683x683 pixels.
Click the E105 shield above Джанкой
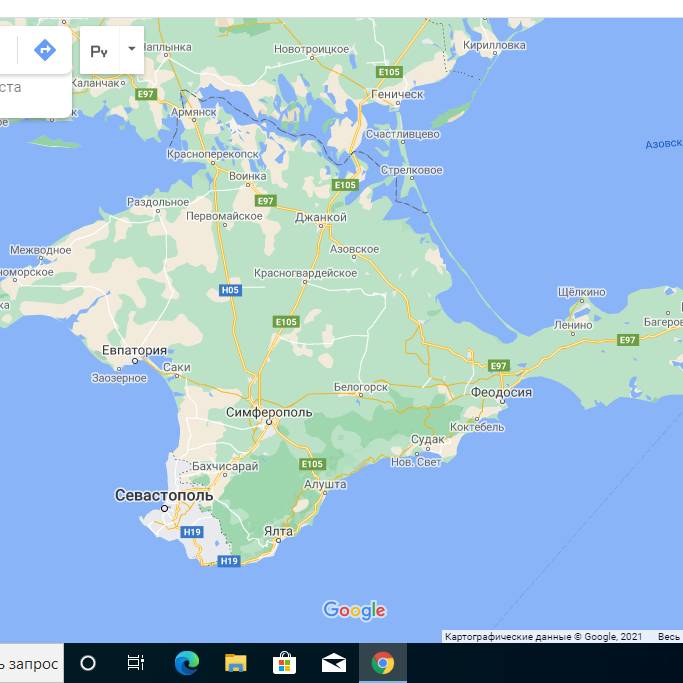345,185
